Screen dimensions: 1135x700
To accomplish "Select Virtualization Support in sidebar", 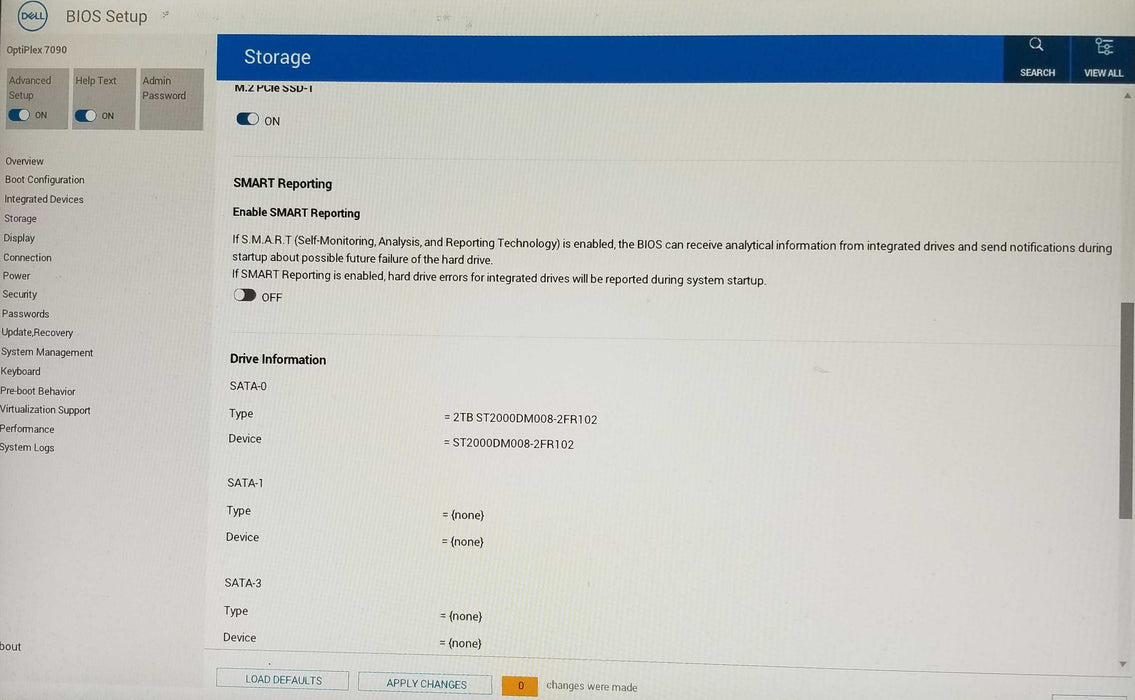I will (x=45, y=410).
